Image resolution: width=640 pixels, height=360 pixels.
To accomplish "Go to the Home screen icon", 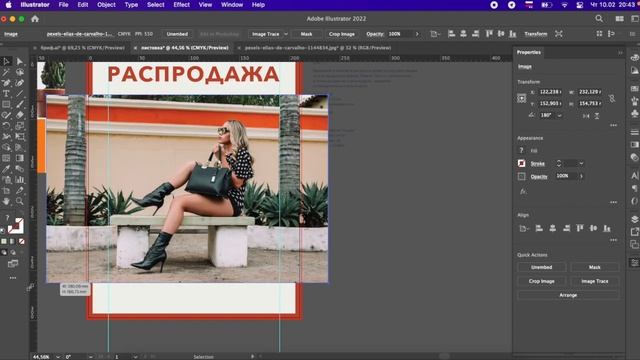I will click(x=35, y=19).
